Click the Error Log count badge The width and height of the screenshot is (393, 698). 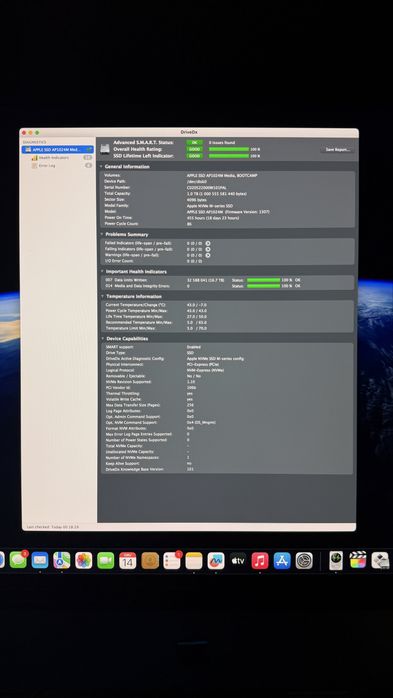[89, 166]
